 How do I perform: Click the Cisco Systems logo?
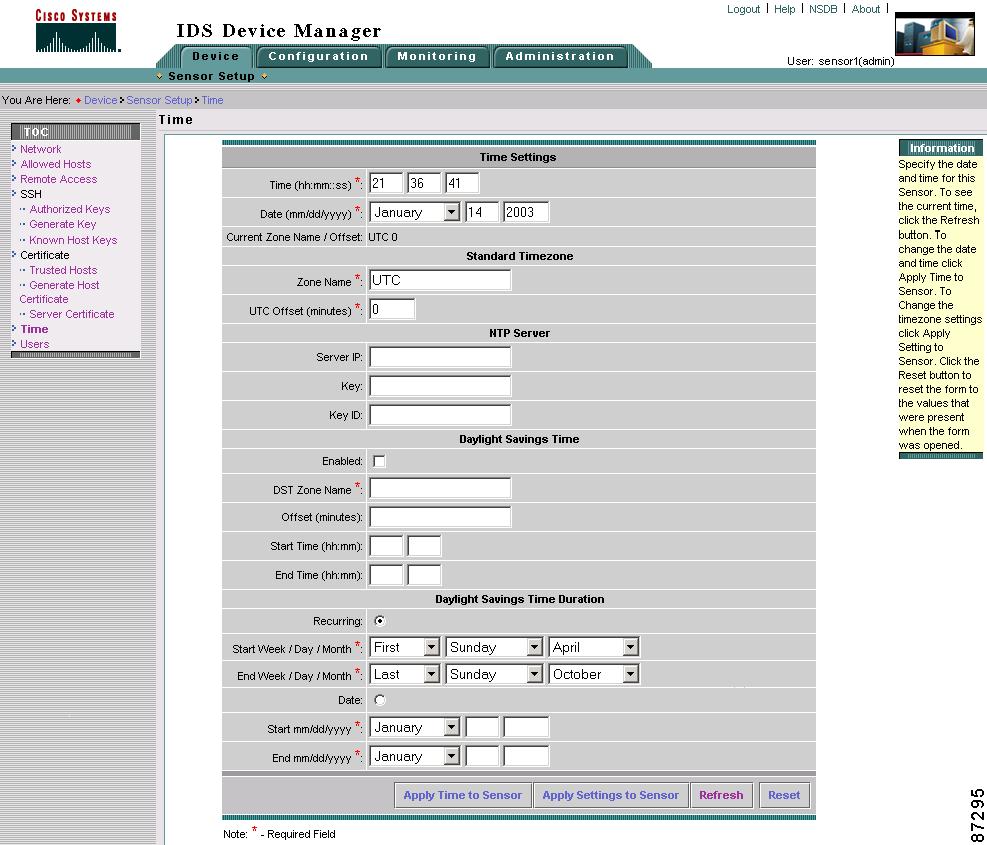point(76,30)
